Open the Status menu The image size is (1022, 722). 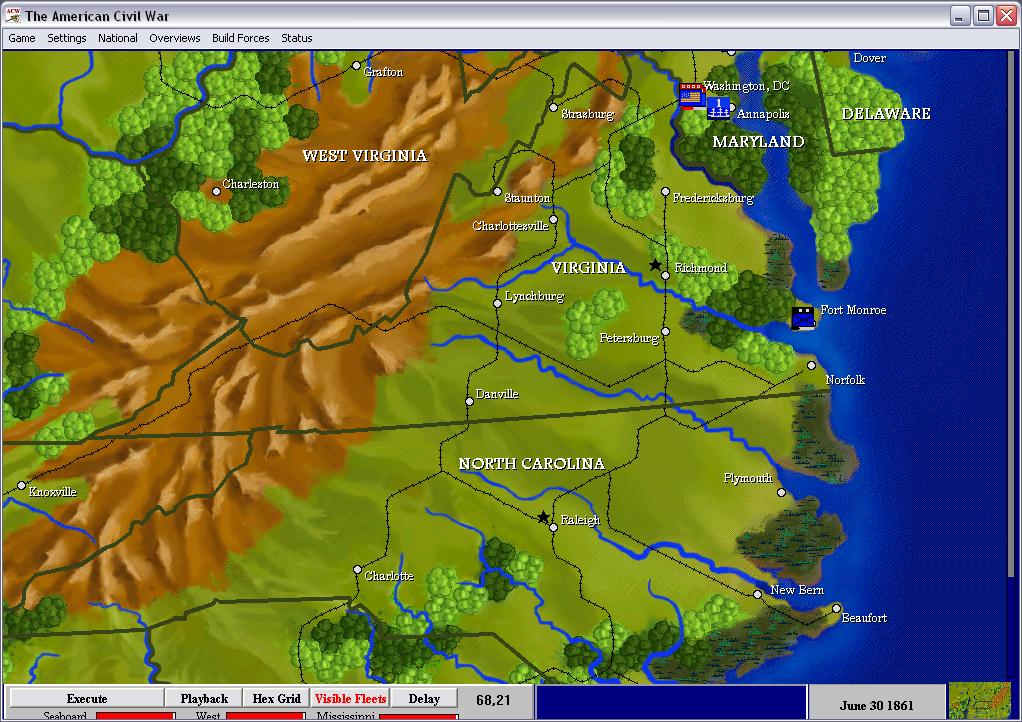click(x=297, y=38)
